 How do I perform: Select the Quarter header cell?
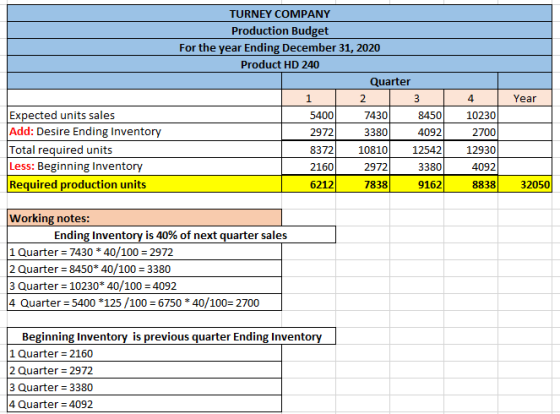(x=390, y=81)
